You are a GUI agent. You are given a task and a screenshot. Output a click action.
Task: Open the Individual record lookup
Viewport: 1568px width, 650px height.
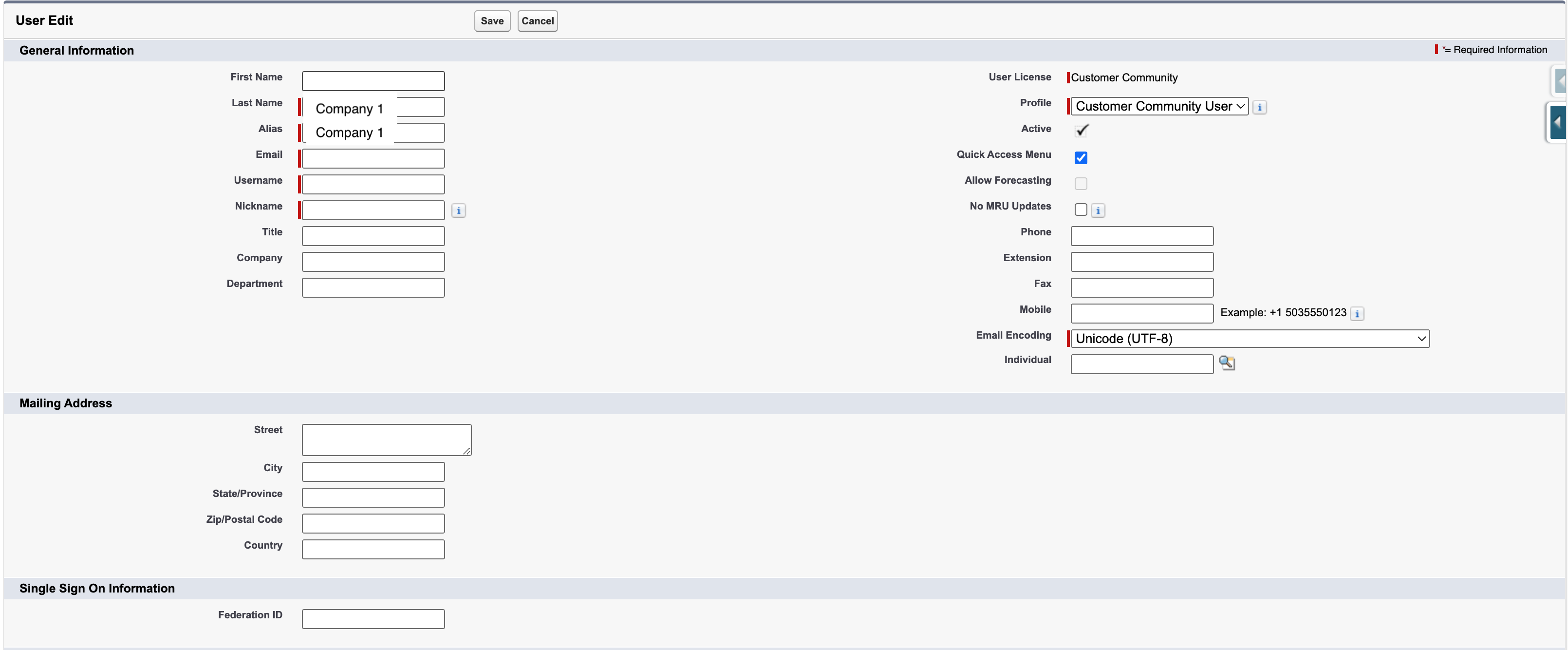[1227, 363]
